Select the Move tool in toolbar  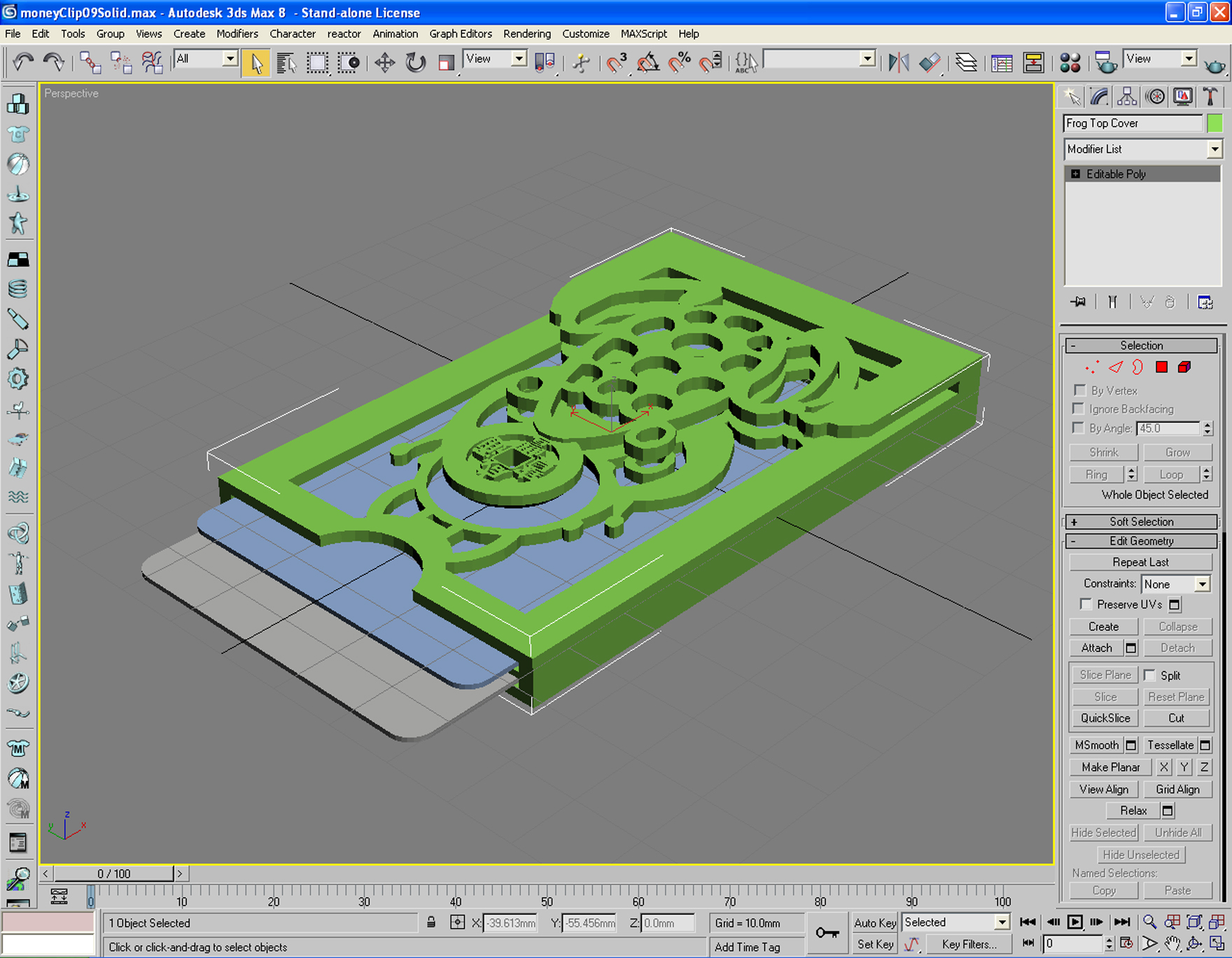384,63
